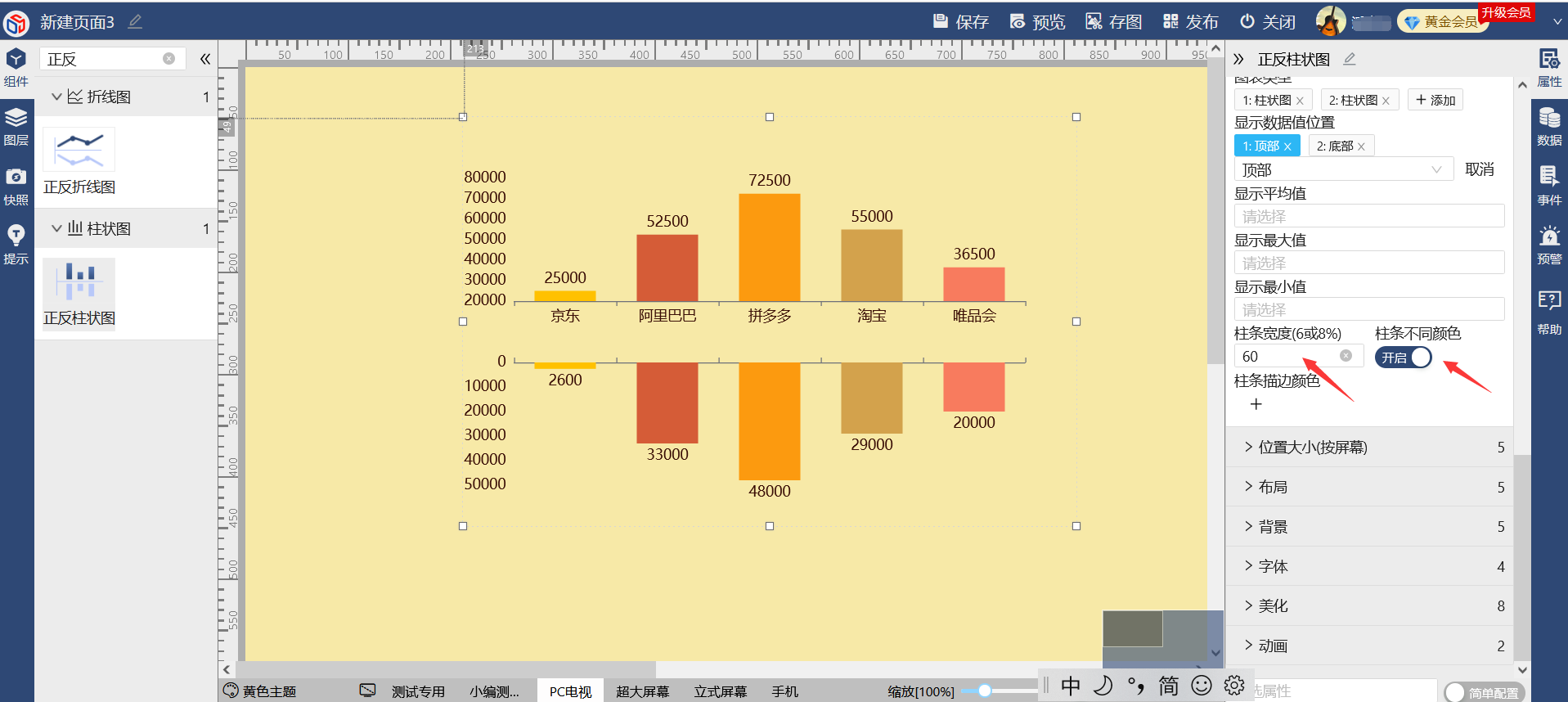
Task: Select the 正反折线图 thumbnail
Action: (79, 150)
